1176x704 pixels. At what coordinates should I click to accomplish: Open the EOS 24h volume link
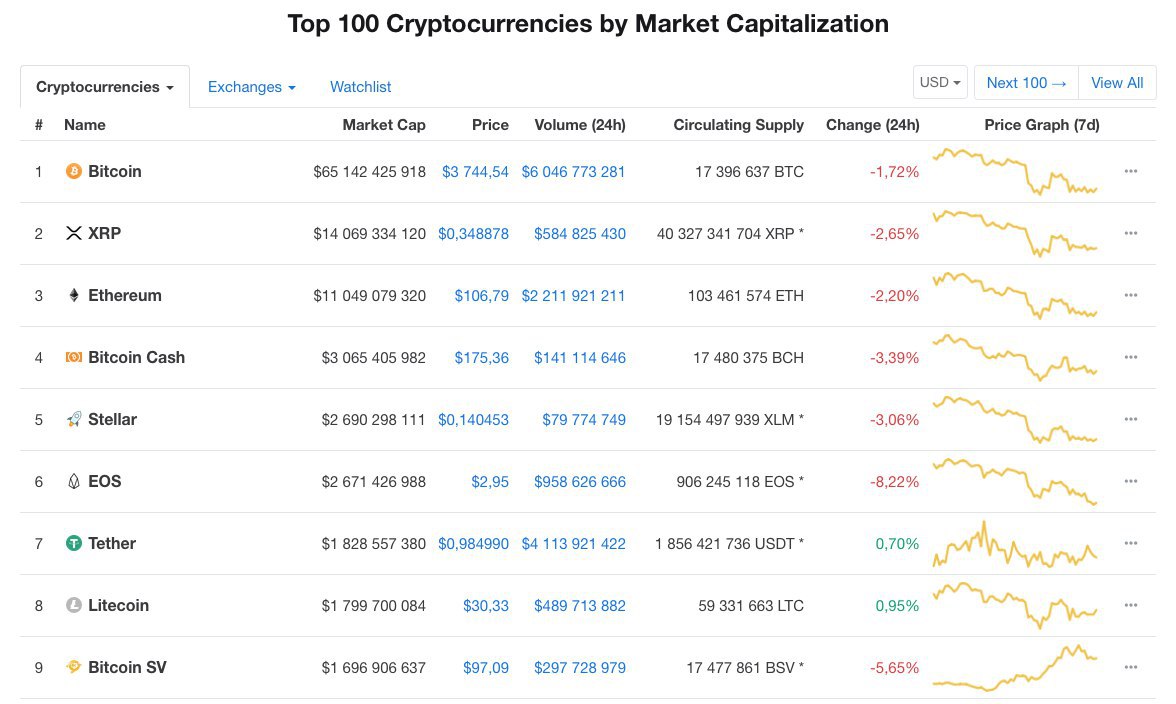[x=579, y=482]
